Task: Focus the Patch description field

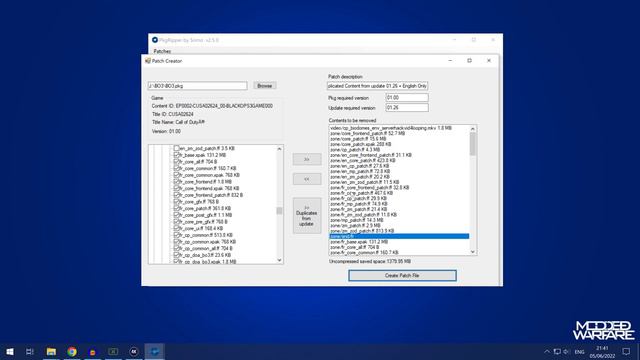Action: [378, 86]
